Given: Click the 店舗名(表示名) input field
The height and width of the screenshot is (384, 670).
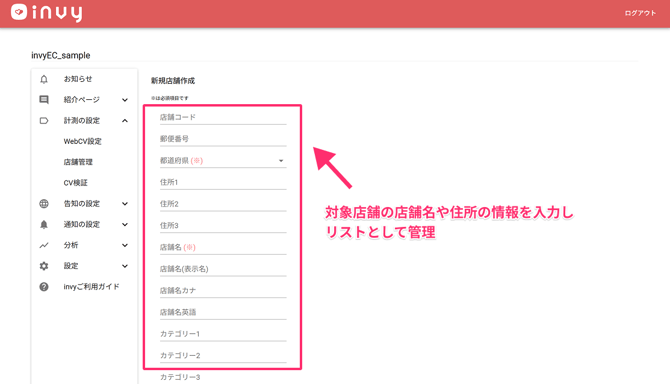Looking at the screenshot, I should coord(223,269).
